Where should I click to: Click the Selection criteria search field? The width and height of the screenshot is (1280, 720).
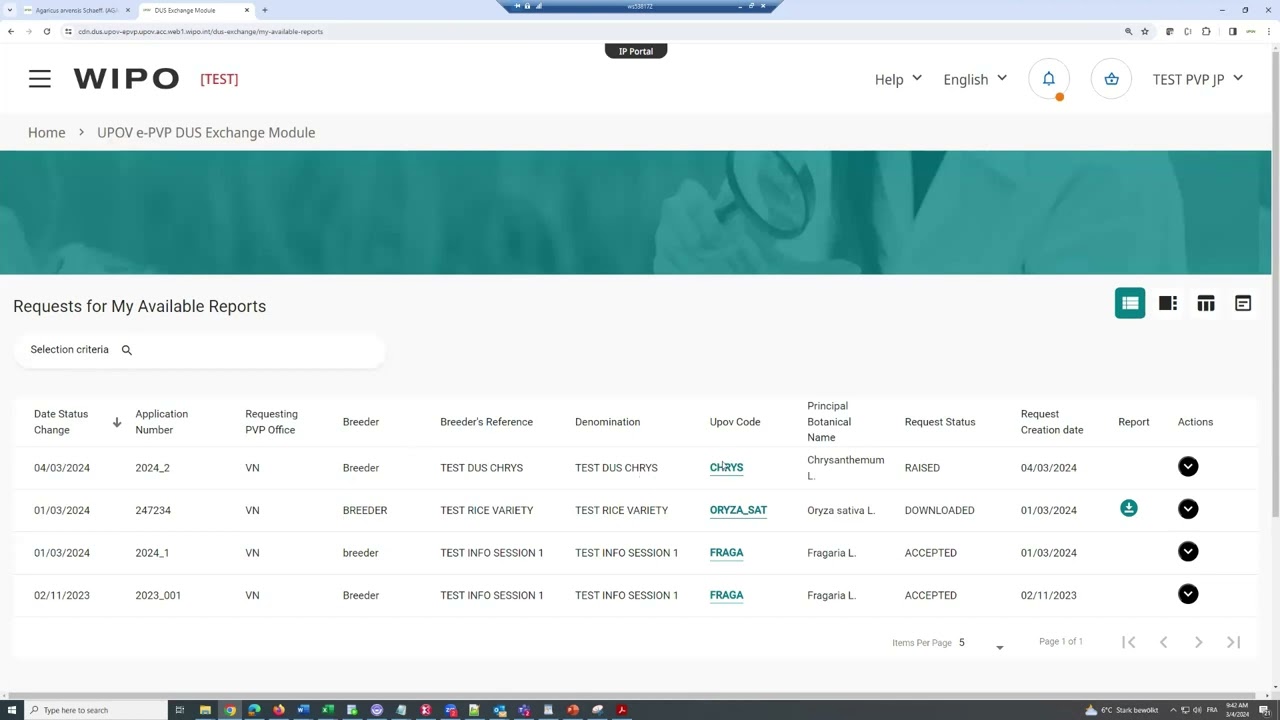tap(199, 350)
